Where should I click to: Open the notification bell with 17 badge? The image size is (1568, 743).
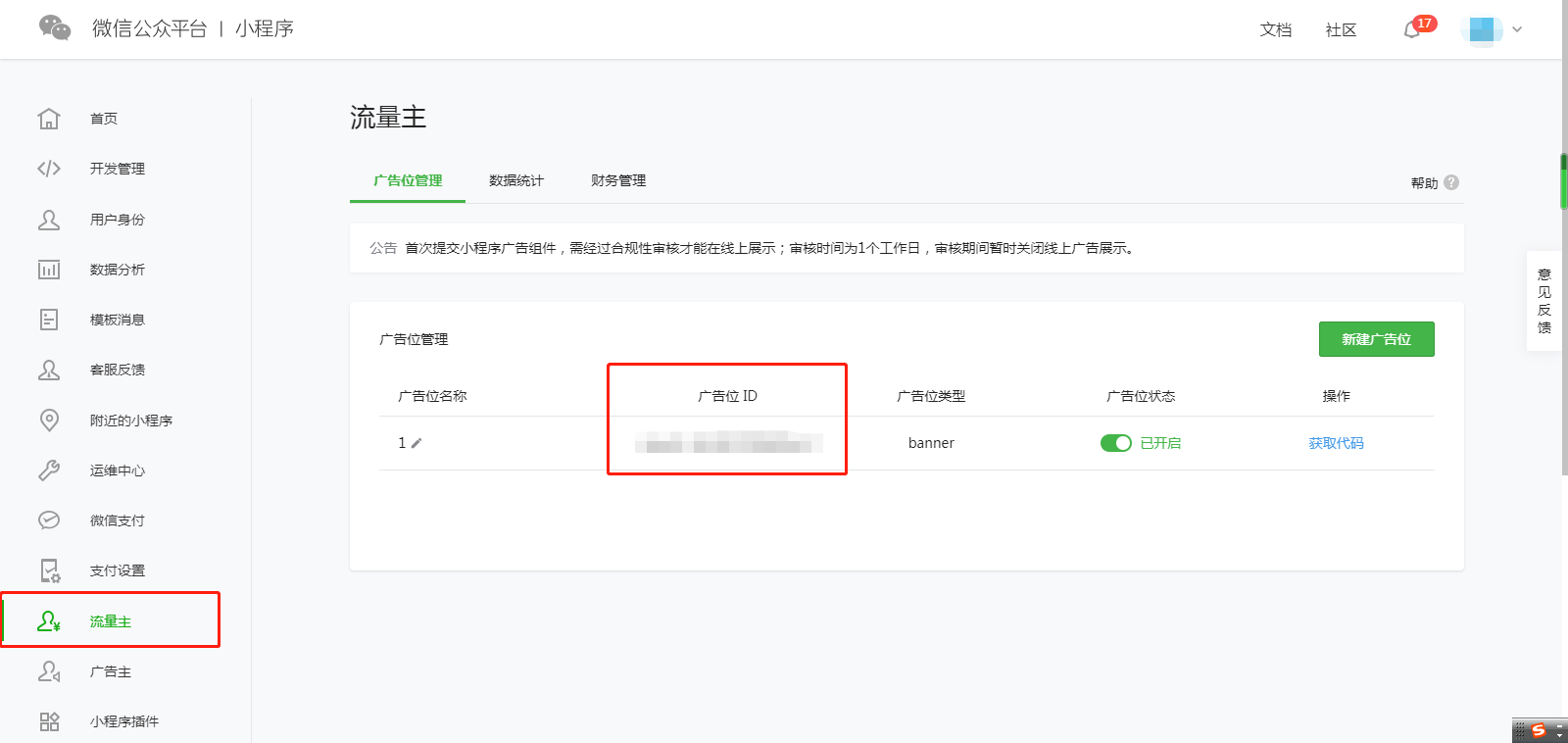click(x=1412, y=29)
